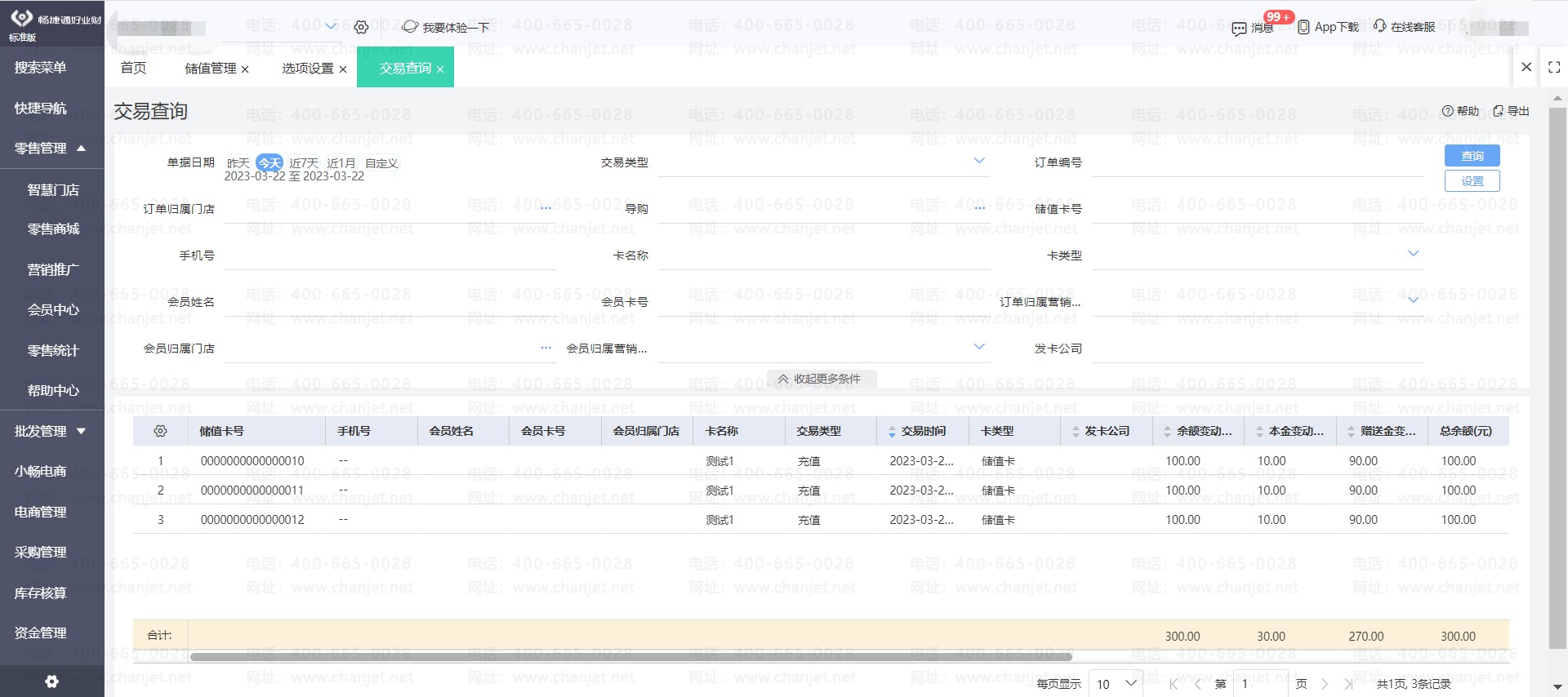Image resolution: width=1568 pixels, height=697 pixels.
Task: Click the 我要体验一下 chat bubble icon
Action: [x=410, y=27]
